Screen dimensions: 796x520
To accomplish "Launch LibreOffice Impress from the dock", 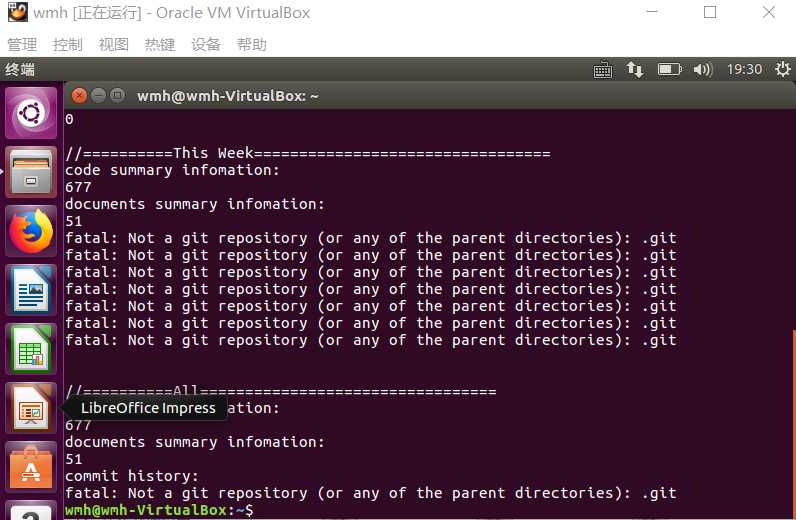I will 31,408.
